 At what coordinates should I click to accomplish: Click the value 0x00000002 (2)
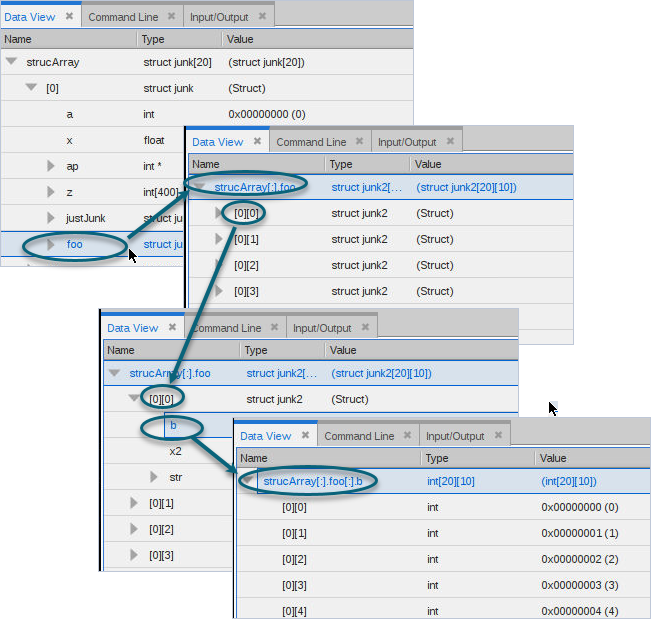tap(580, 559)
